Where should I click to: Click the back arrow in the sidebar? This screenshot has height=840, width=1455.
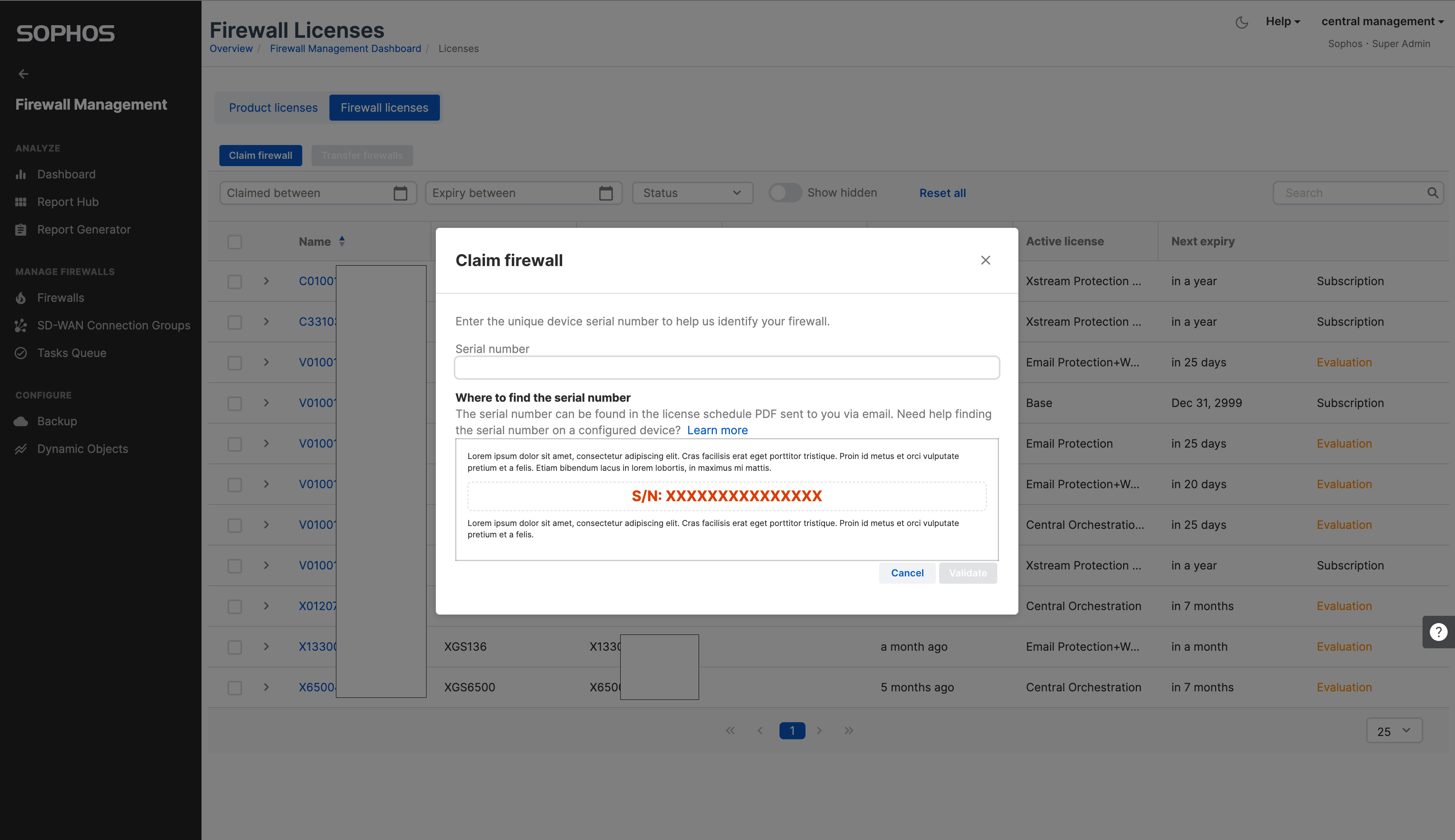click(23, 74)
